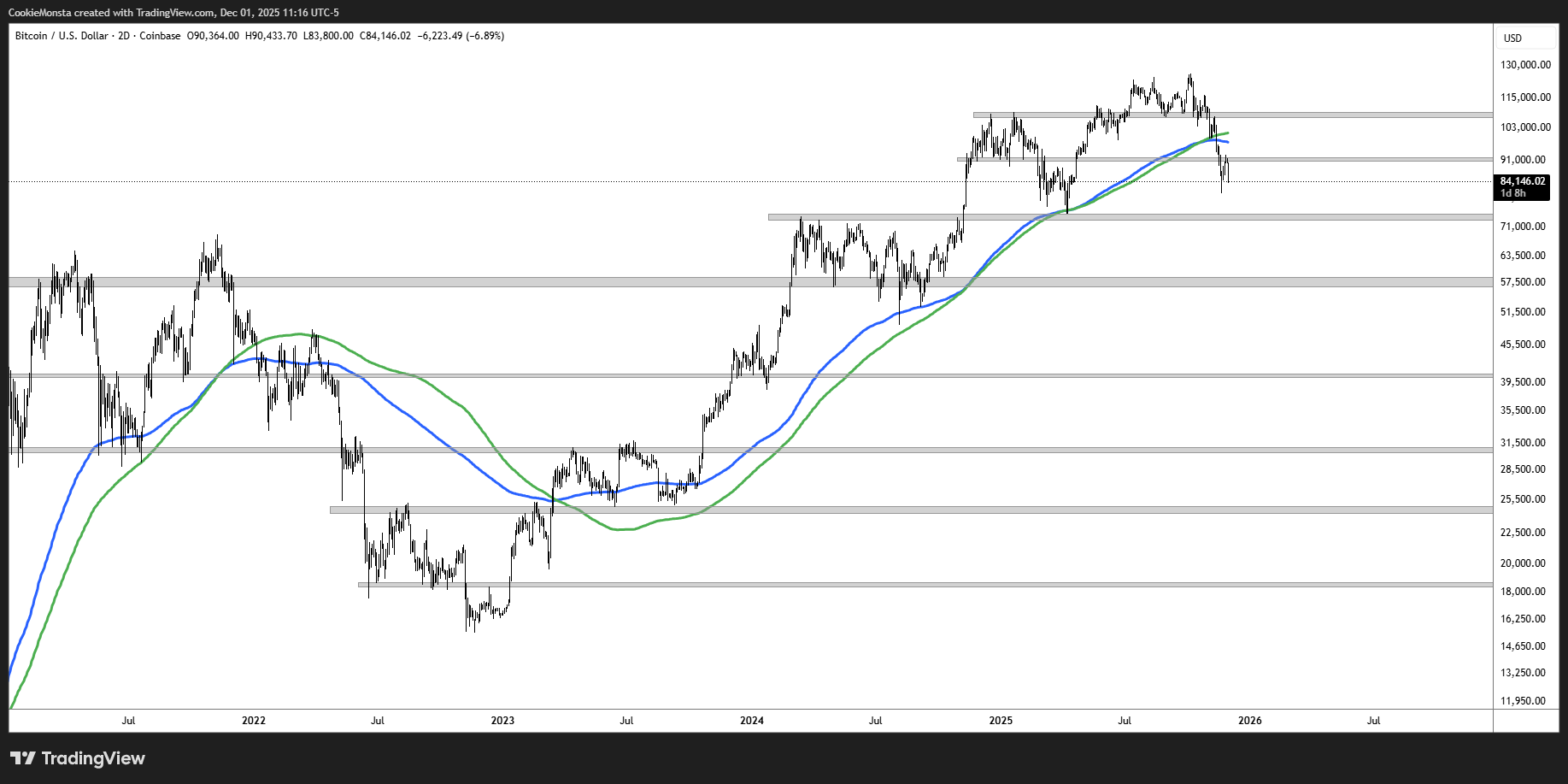
Task: Click the close value C84,146.02 in legend
Action: tap(385, 36)
